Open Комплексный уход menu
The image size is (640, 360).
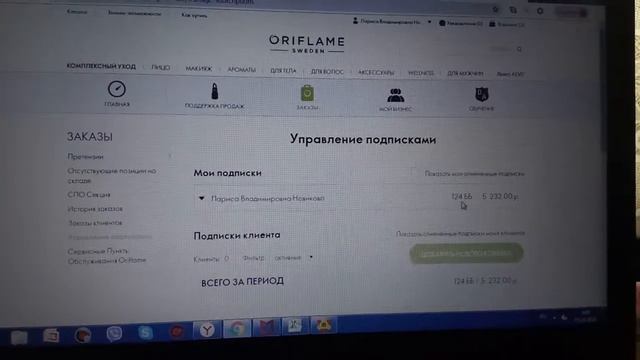point(101,66)
